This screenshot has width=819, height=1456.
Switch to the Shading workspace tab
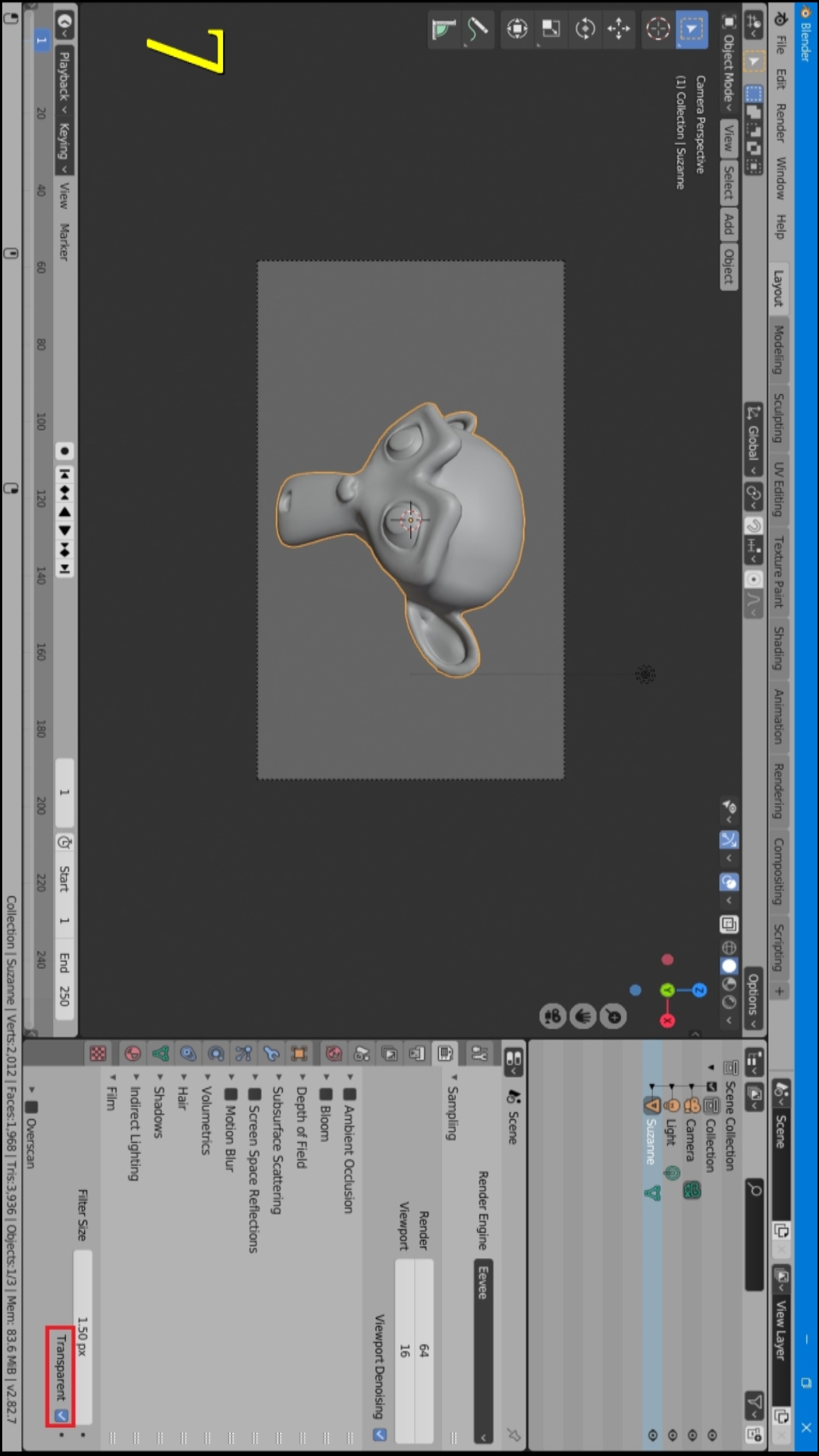pyautogui.click(x=779, y=648)
